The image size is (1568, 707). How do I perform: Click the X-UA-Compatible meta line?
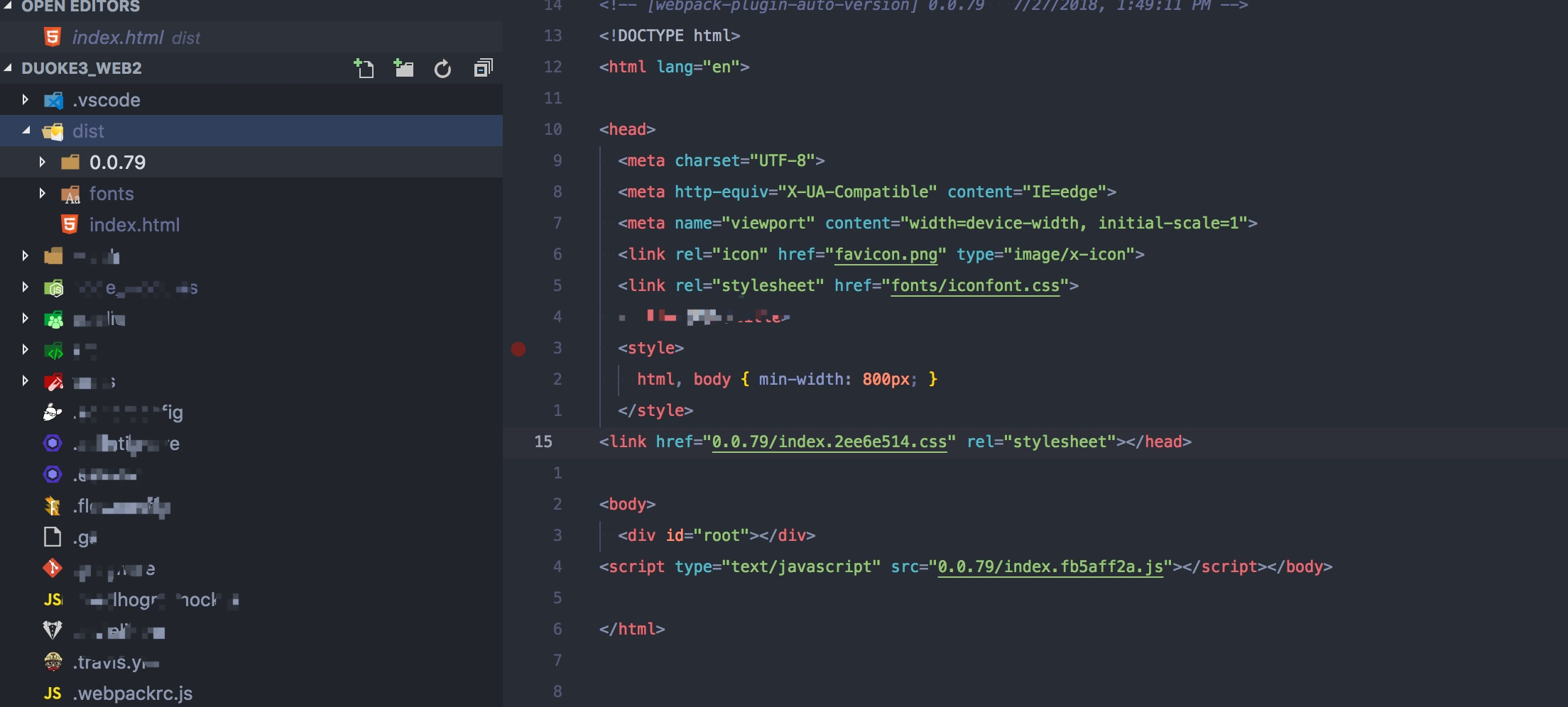pyautogui.click(x=866, y=192)
